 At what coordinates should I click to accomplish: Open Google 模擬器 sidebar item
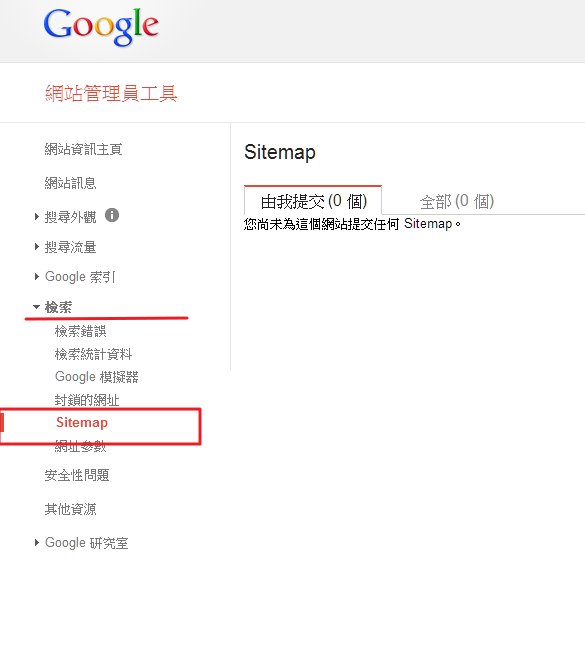coord(96,377)
